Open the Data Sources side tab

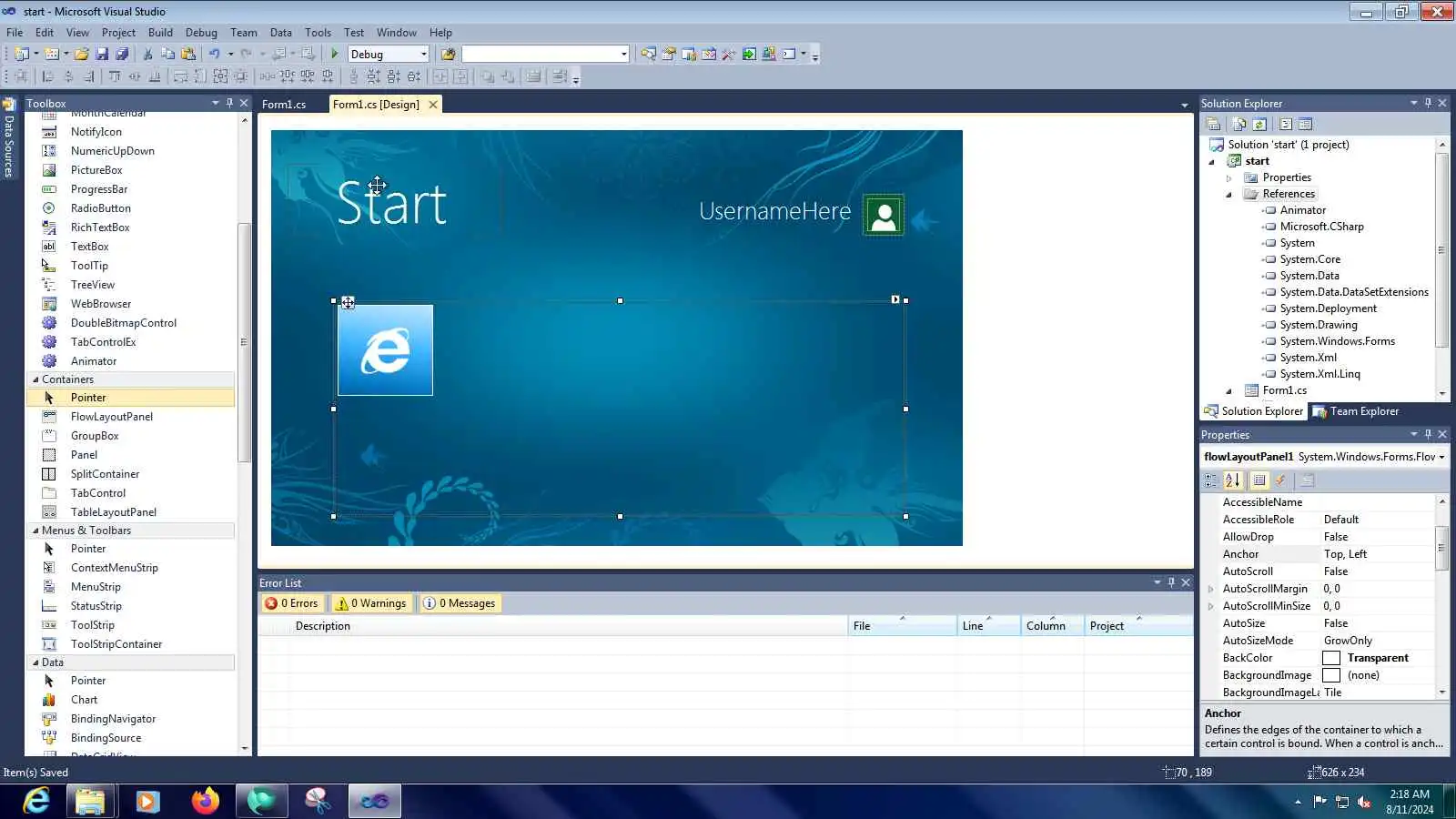[x=9, y=138]
